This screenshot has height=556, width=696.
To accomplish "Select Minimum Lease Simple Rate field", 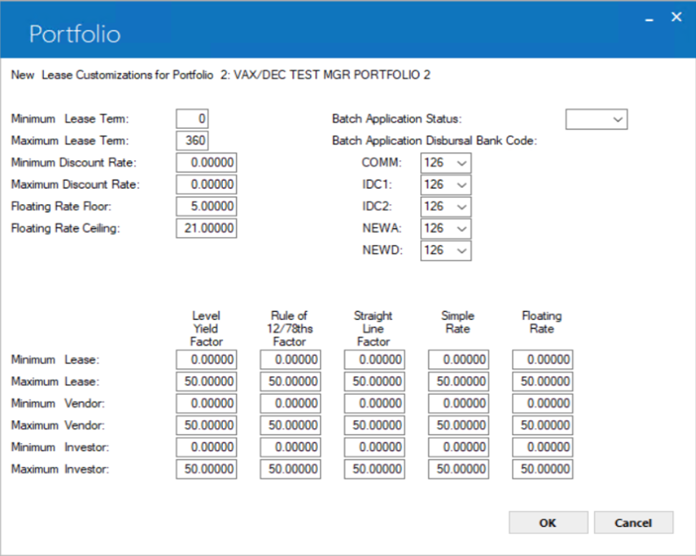I will (459, 359).
